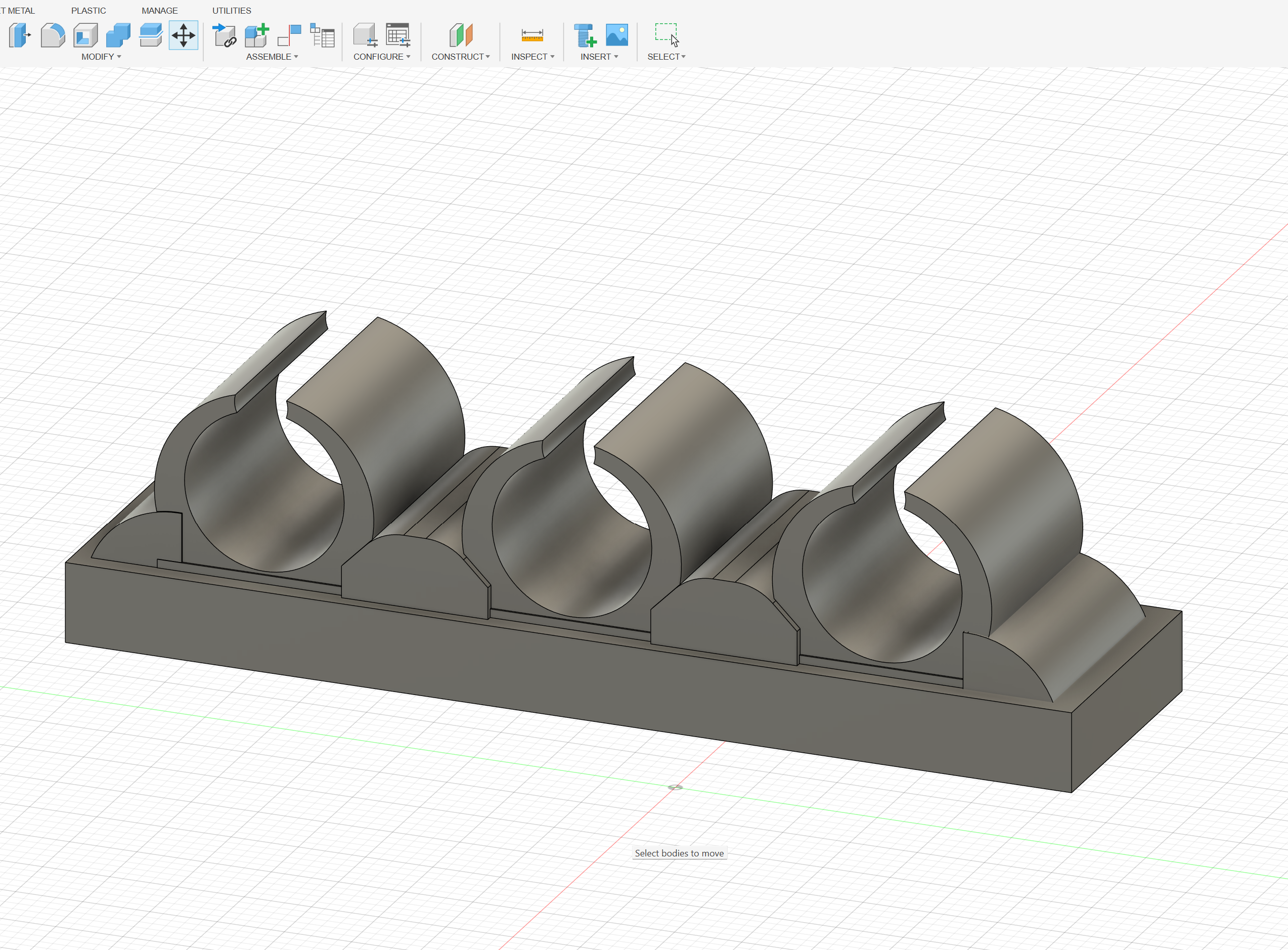Toggle the Move/Copy tool
1288x950 pixels.
(x=184, y=35)
